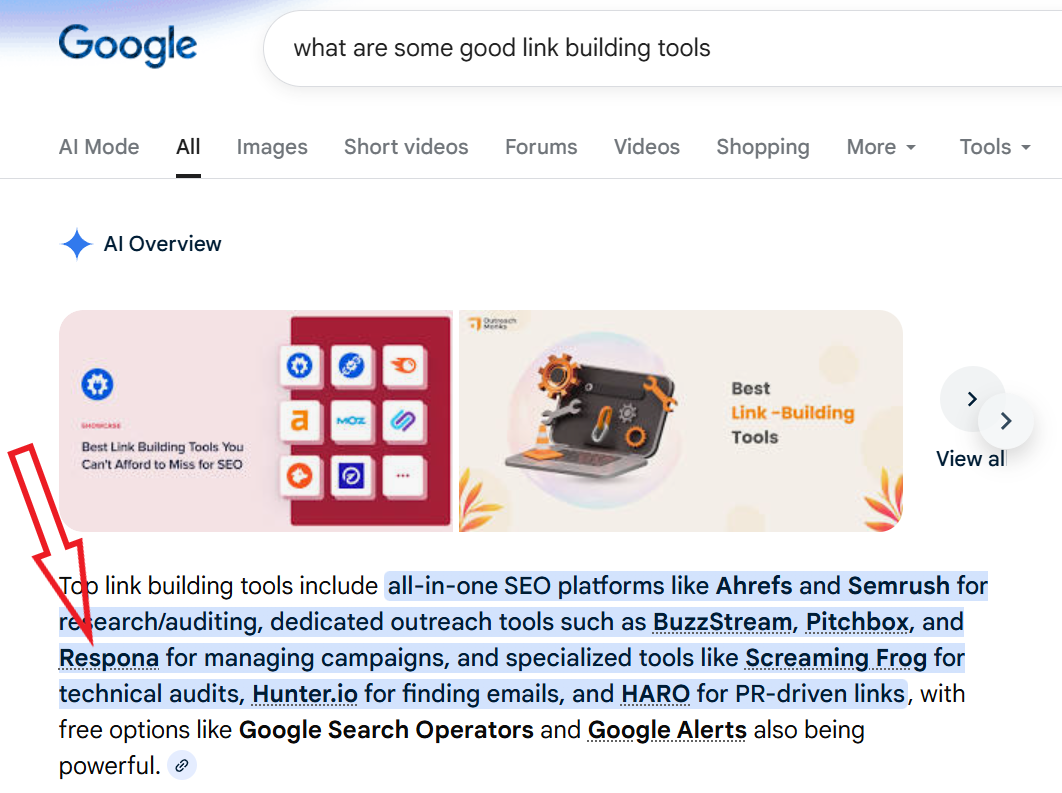
Task: Open the Tools dropdown
Action: pos(993,147)
